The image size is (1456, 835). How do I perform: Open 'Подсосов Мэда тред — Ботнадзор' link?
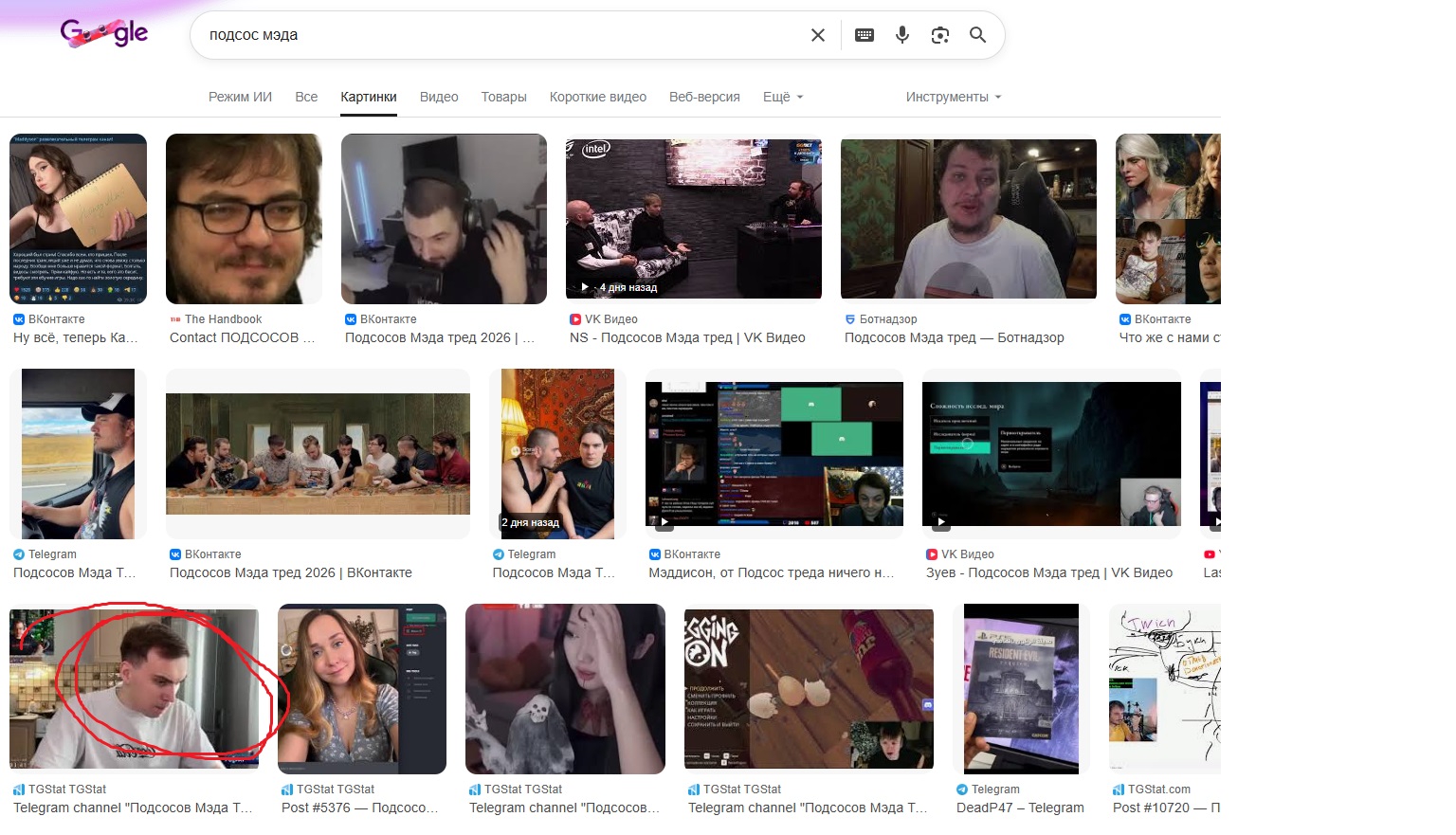[x=955, y=337]
